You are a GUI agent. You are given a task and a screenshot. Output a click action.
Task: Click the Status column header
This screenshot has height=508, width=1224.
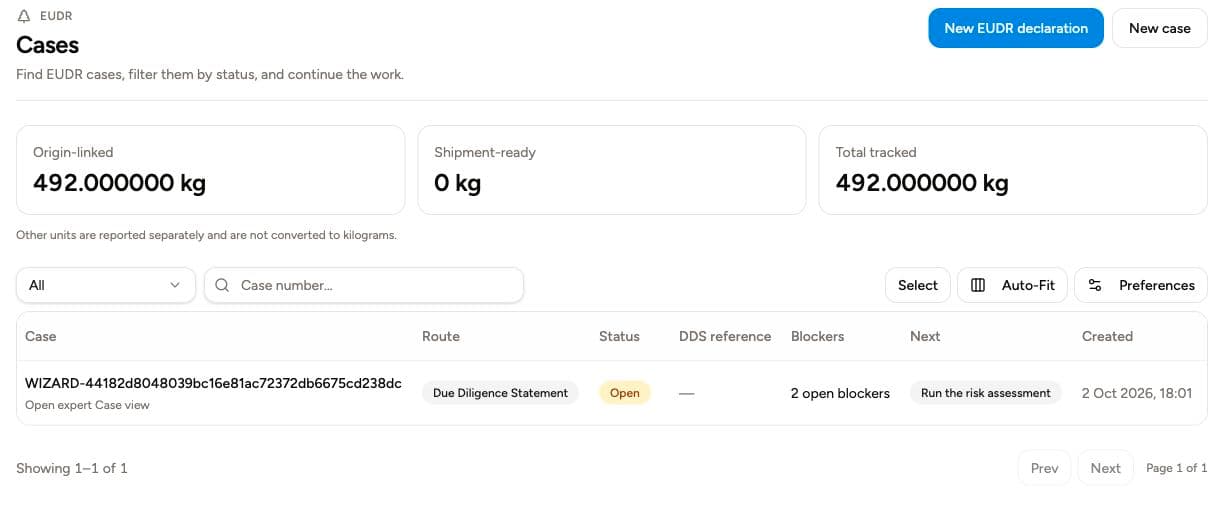(x=619, y=336)
